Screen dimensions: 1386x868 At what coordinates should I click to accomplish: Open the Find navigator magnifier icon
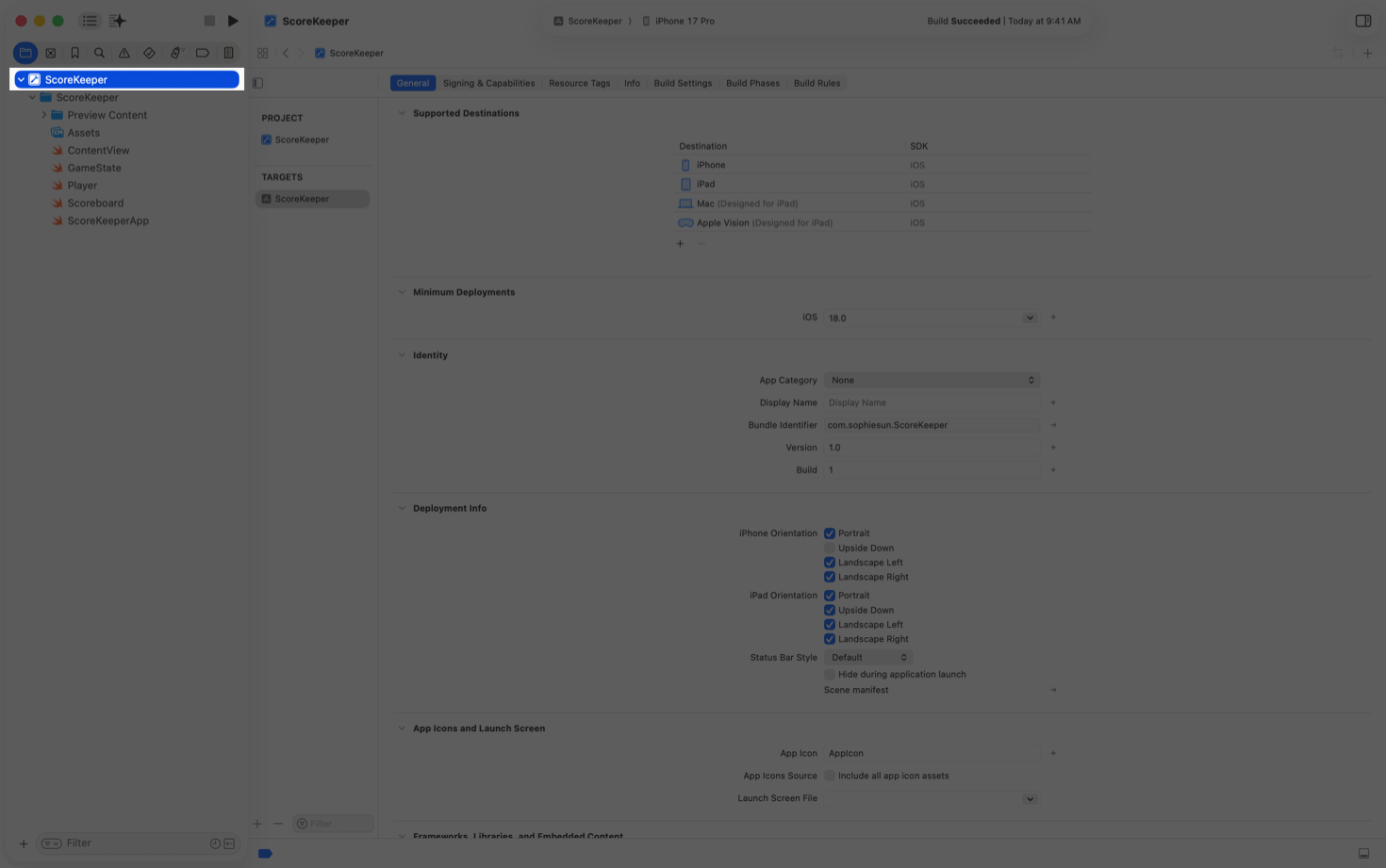click(99, 53)
